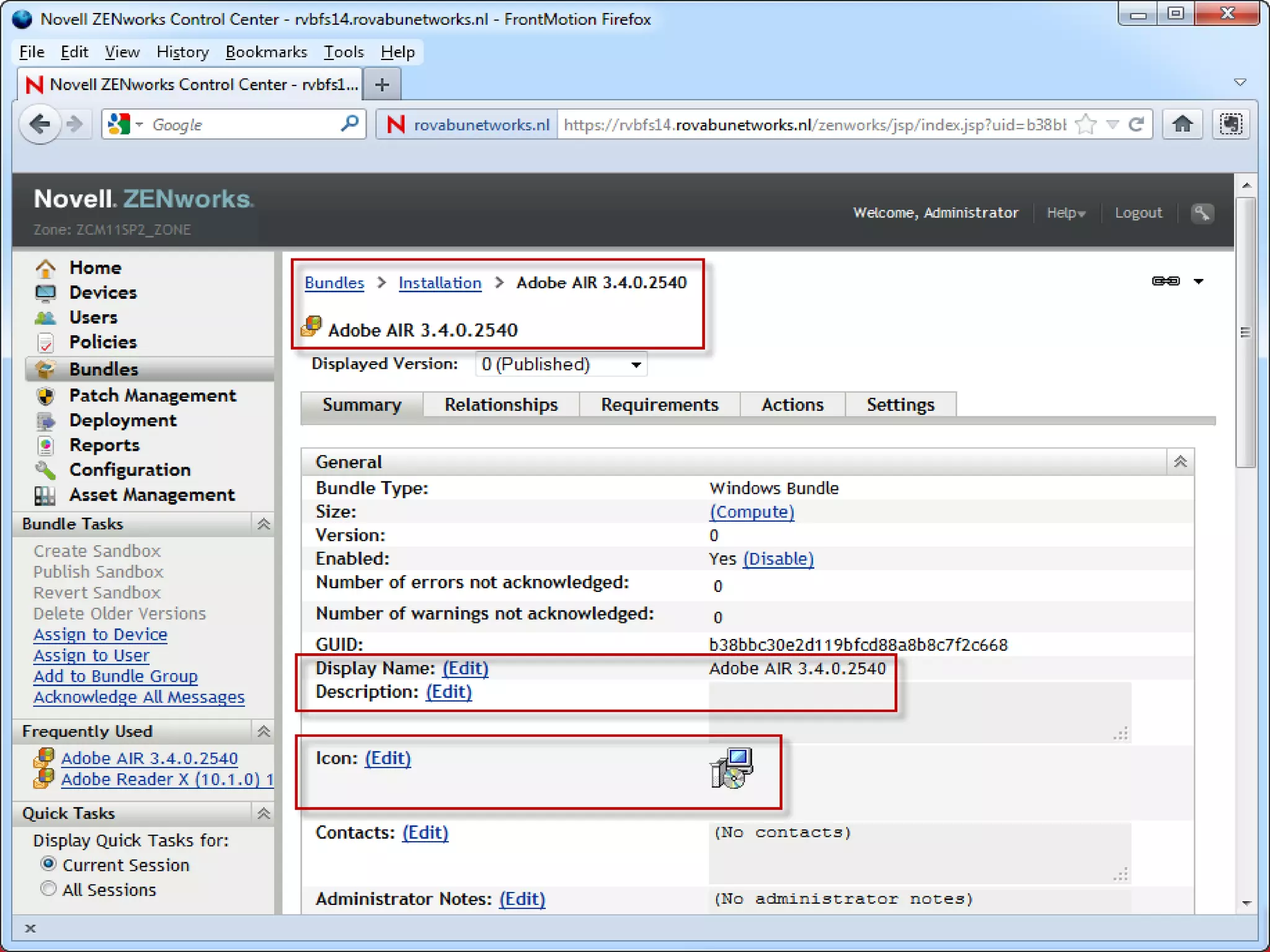Click the Users people icon
Screen dimensions: 1270x952
tap(45, 317)
